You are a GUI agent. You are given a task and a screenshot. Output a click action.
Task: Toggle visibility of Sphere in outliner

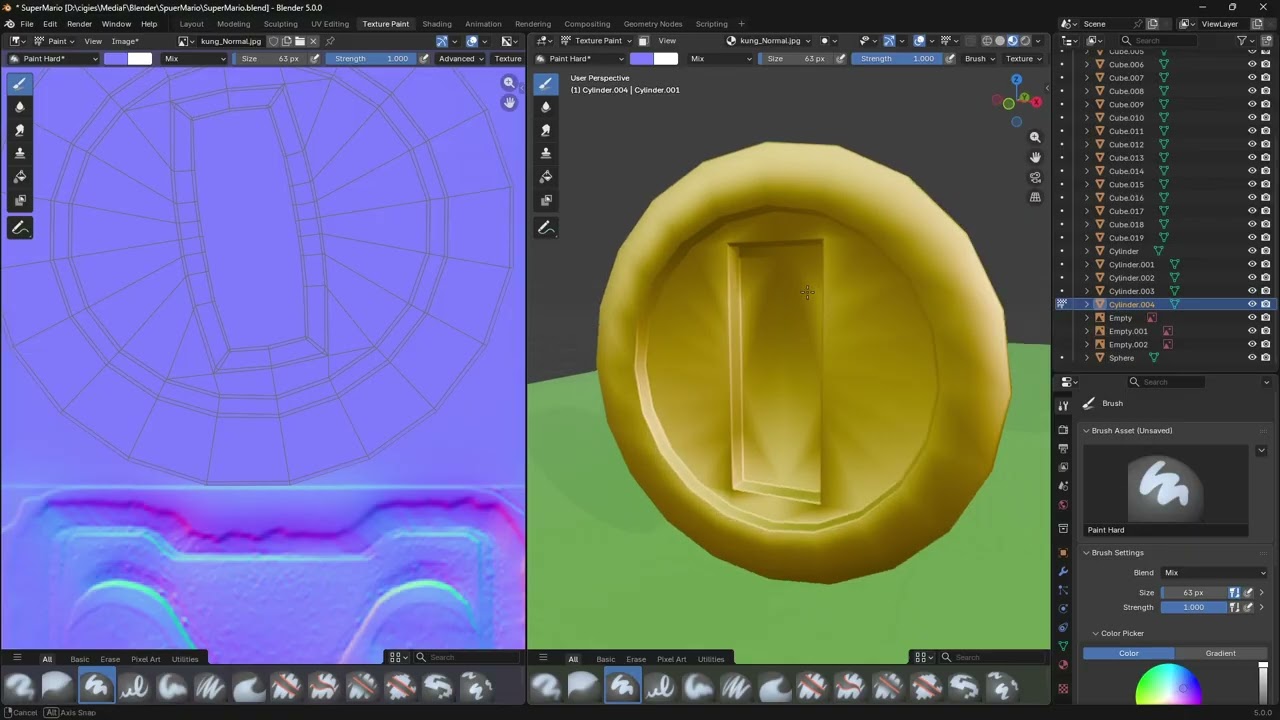pyautogui.click(x=1252, y=358)
